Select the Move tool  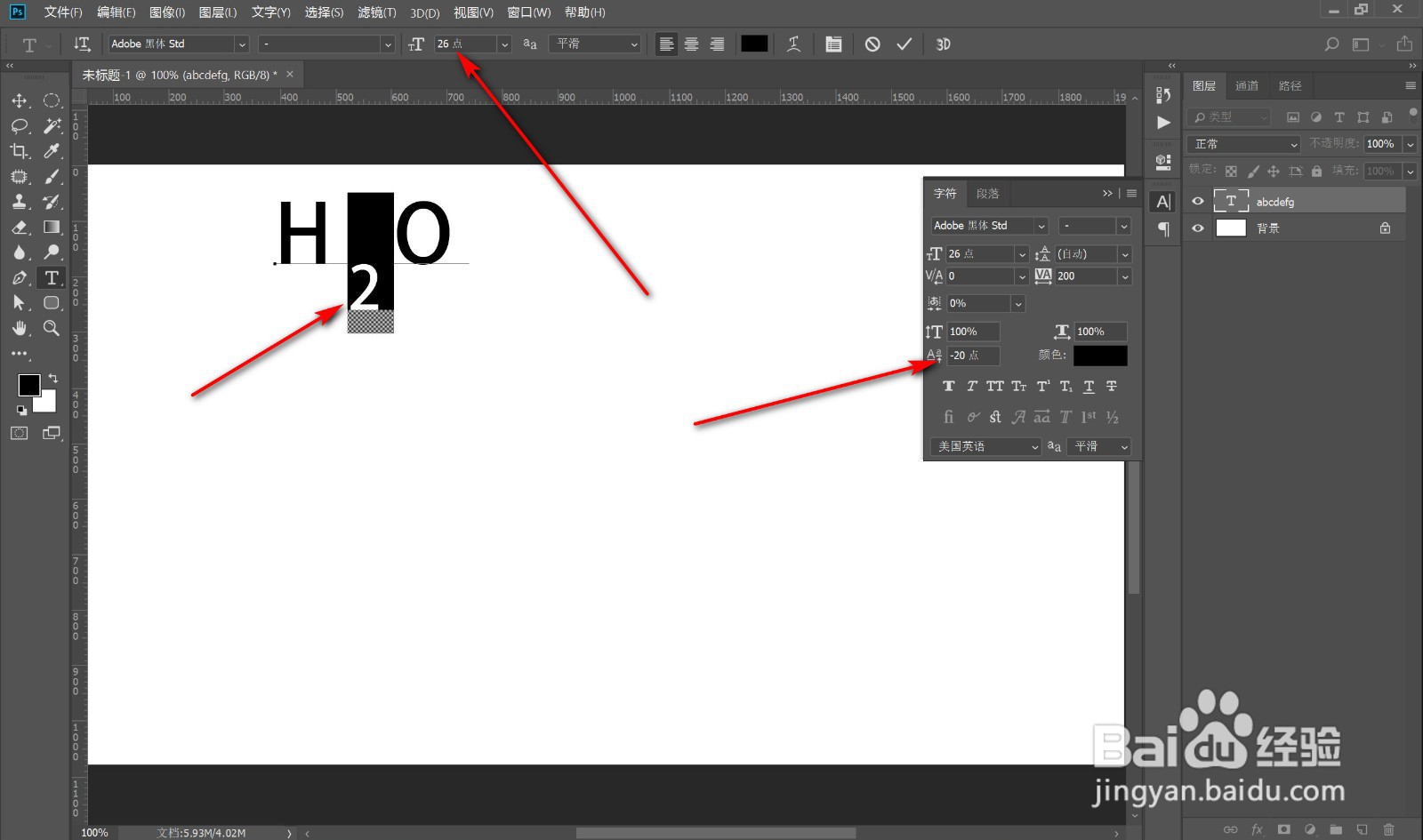pyautogui.click(x=20, y=100)
